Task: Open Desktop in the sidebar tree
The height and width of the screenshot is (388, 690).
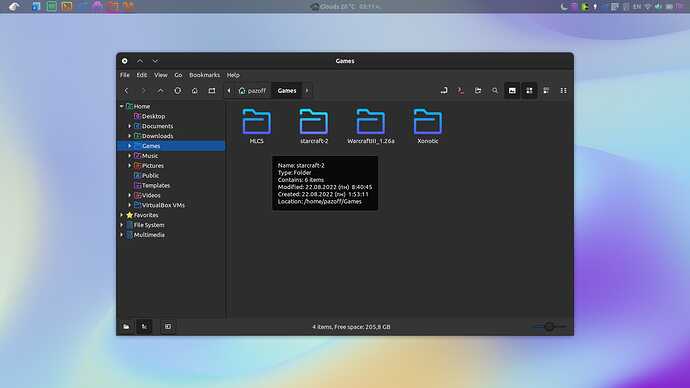Action: 149,116
